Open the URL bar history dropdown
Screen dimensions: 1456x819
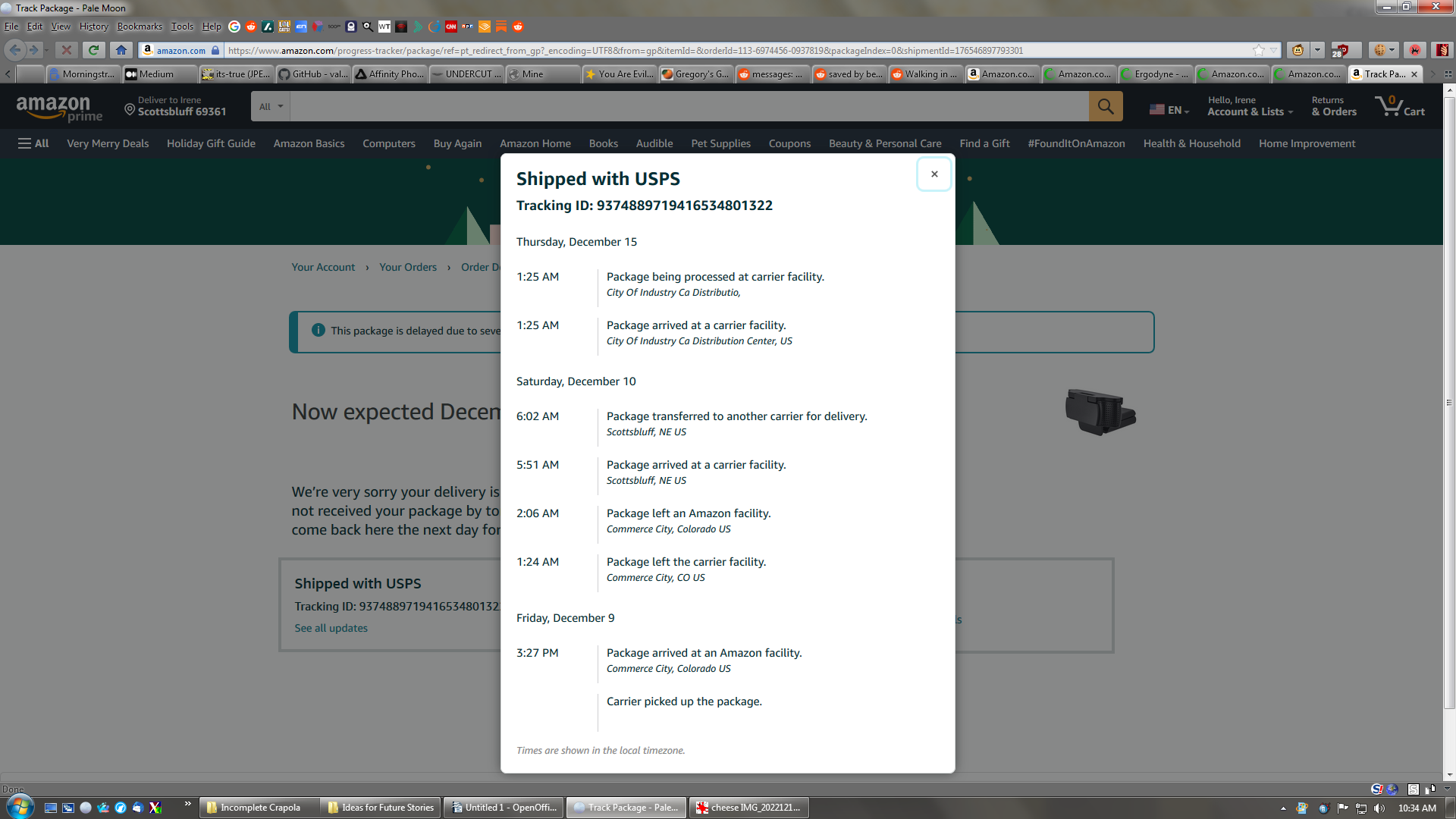click(1274, 50)
